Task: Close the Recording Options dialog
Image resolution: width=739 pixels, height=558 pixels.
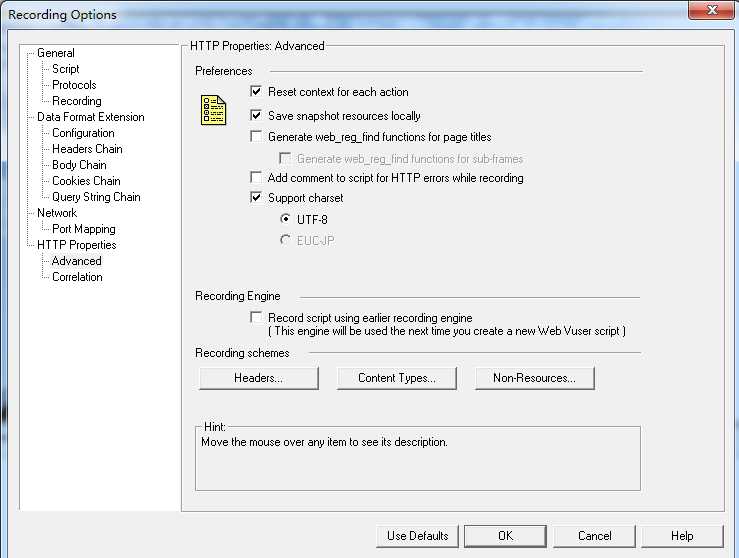Action: pos(712,10)
